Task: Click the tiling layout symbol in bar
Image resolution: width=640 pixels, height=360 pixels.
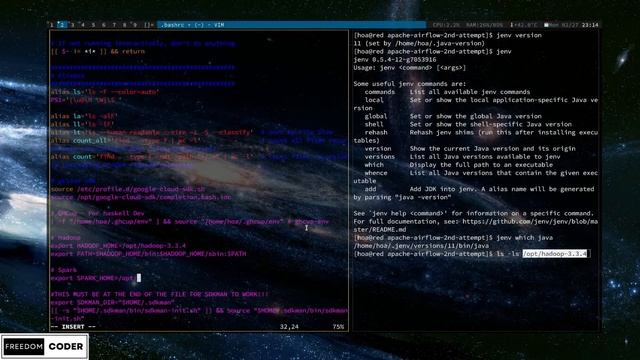Action: [x=149, y=25]
